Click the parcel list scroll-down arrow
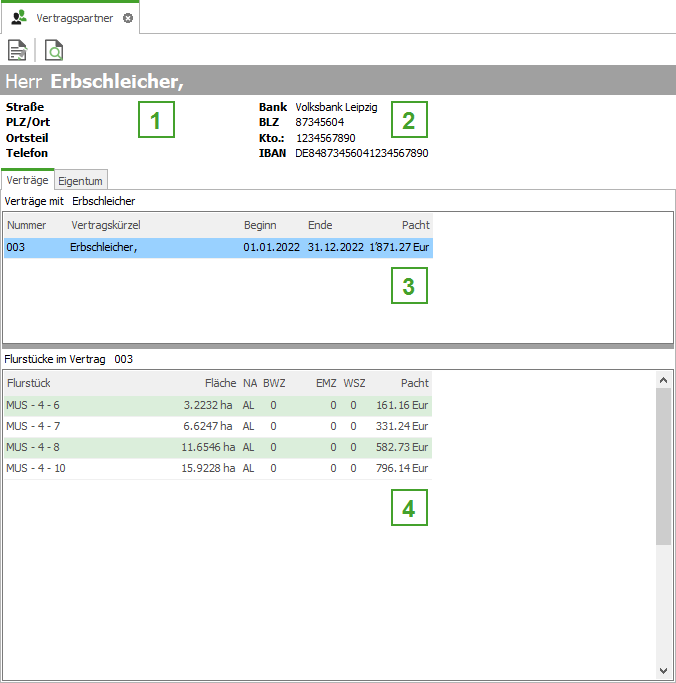 click(663, 670)
